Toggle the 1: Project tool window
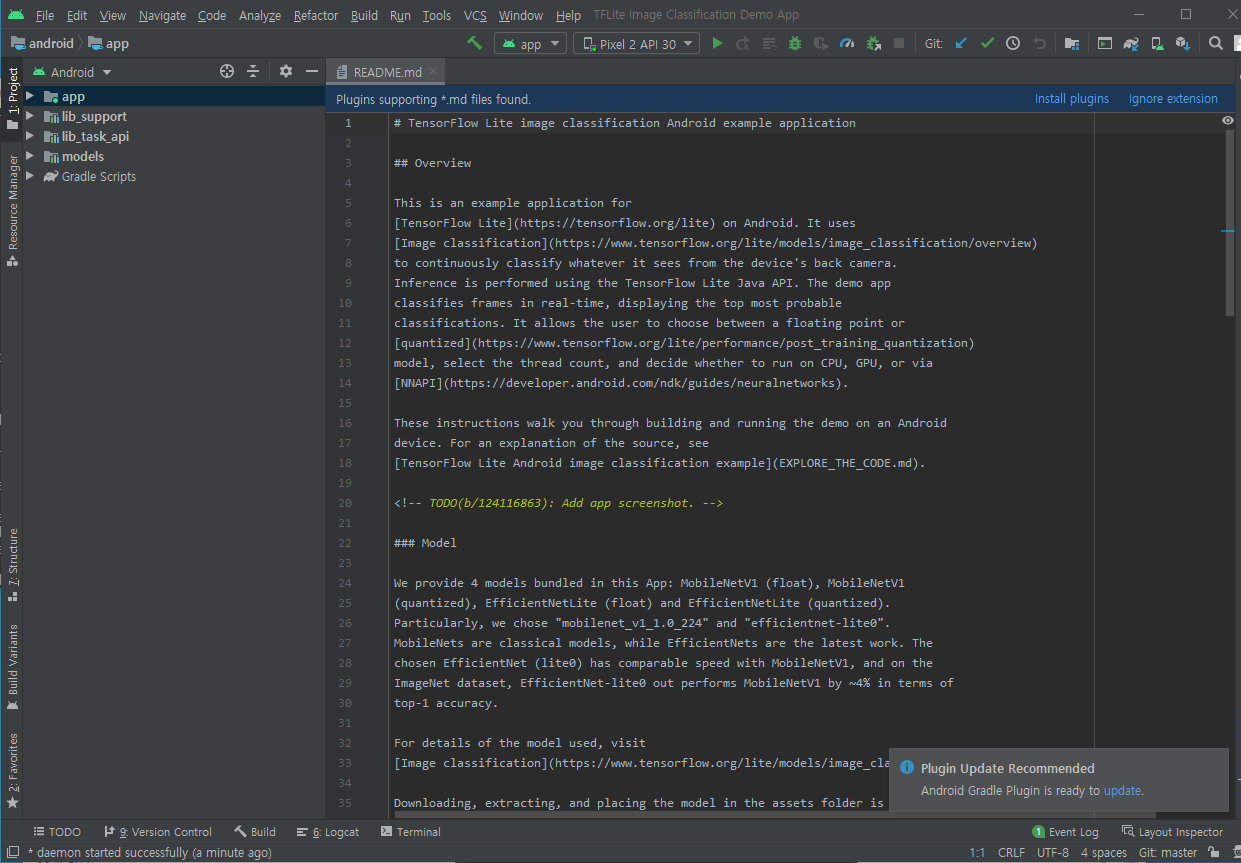1241x863 pixels. (12, 97)
